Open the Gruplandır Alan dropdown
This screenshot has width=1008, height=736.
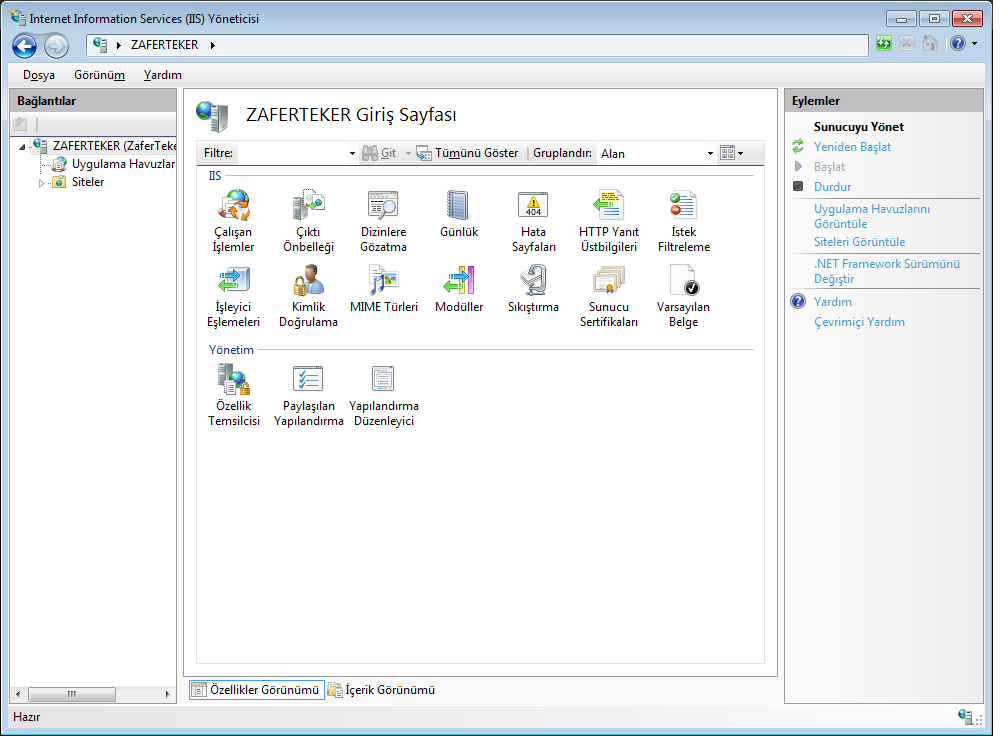(710, 154)
